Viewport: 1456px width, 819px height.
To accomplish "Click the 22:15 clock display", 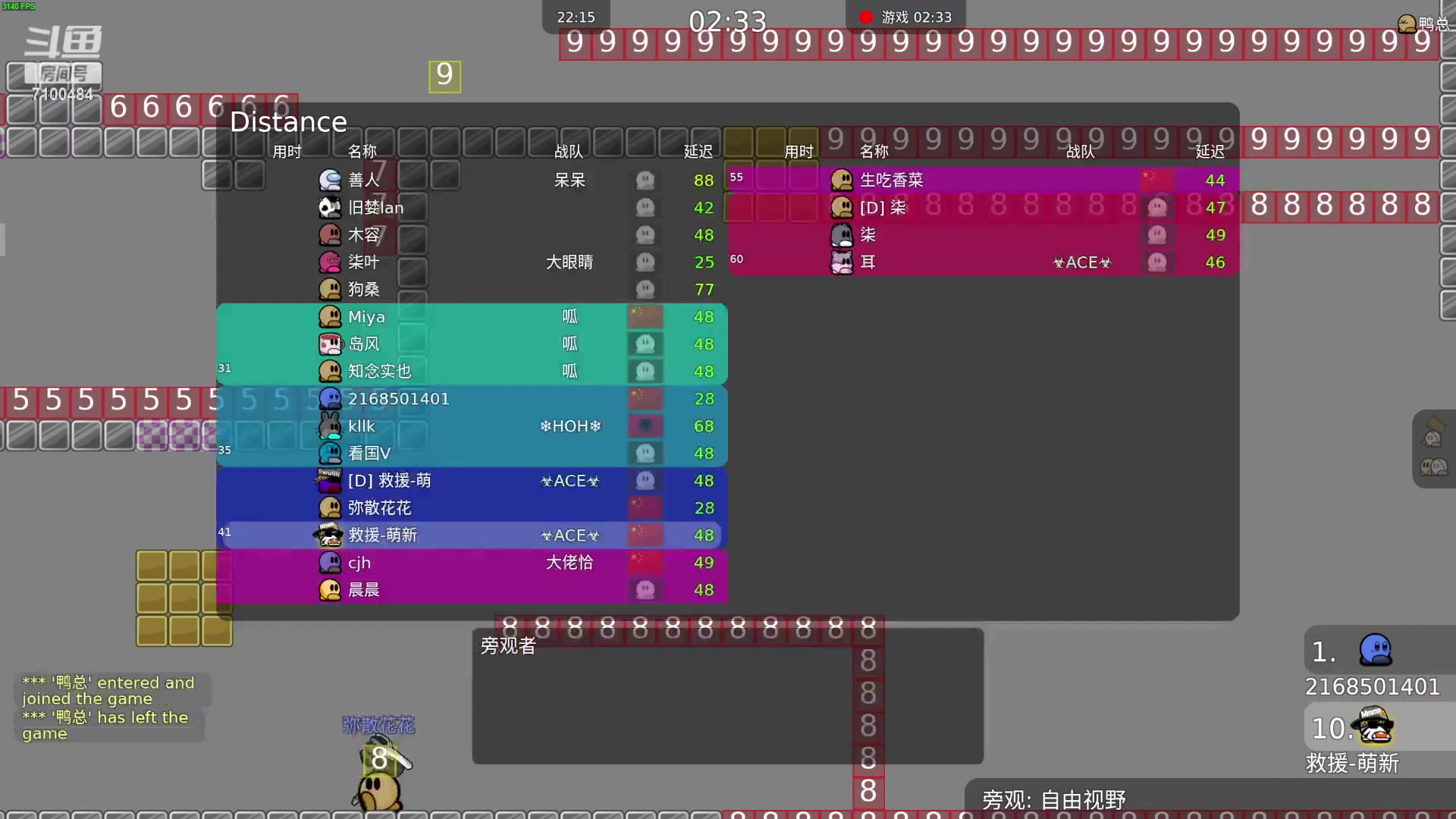I will pyautogui.click(x=576, y=17).
